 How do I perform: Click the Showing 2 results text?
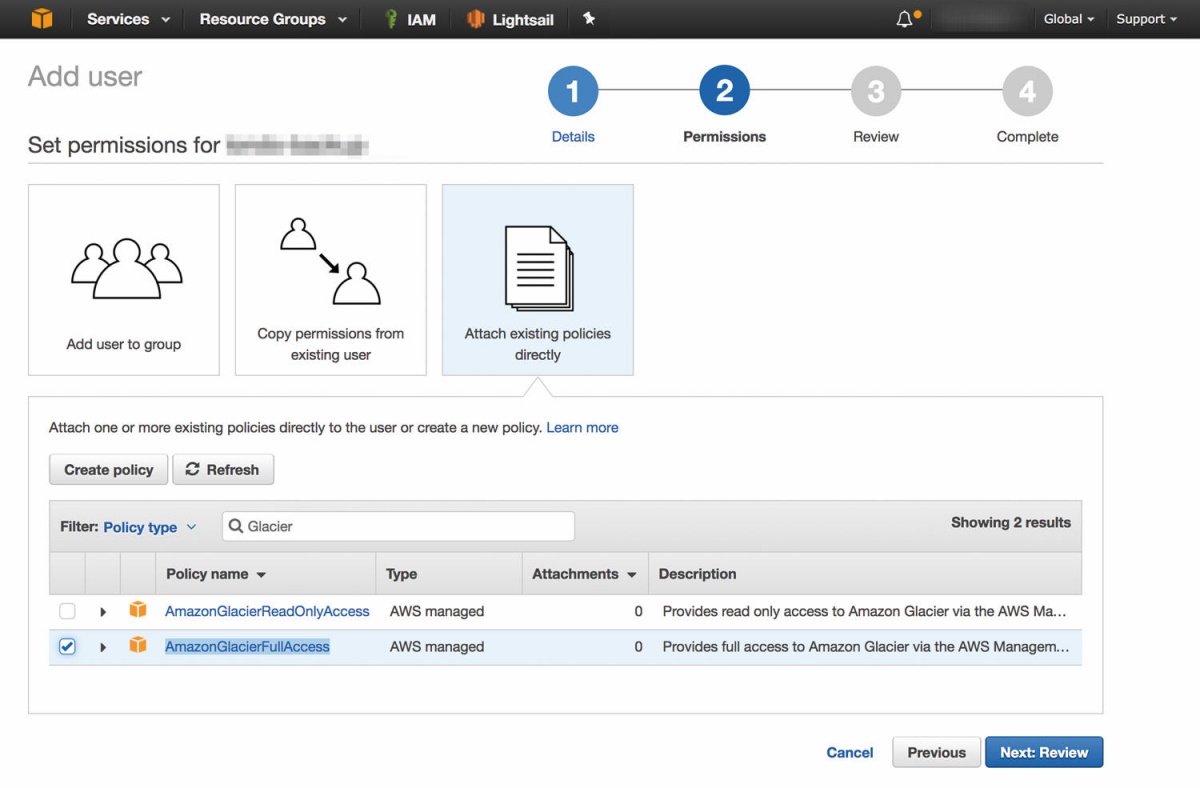point(1011,522)
